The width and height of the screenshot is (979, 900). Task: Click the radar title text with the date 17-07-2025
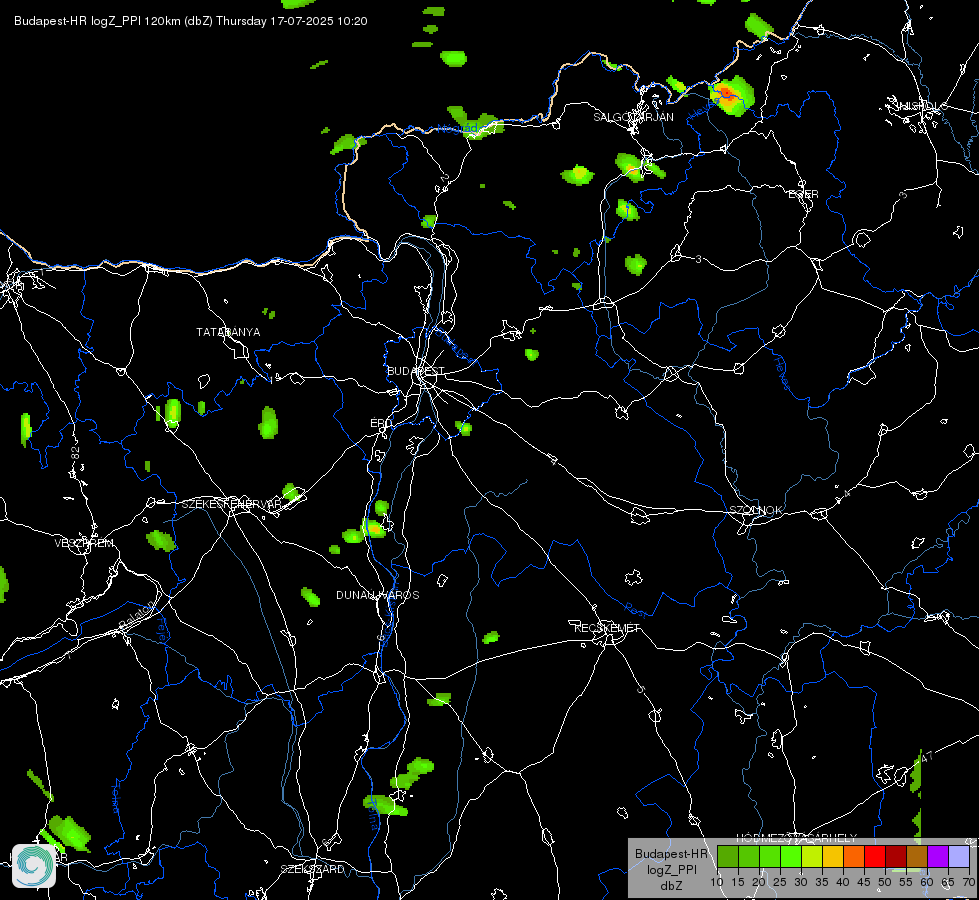190,21
